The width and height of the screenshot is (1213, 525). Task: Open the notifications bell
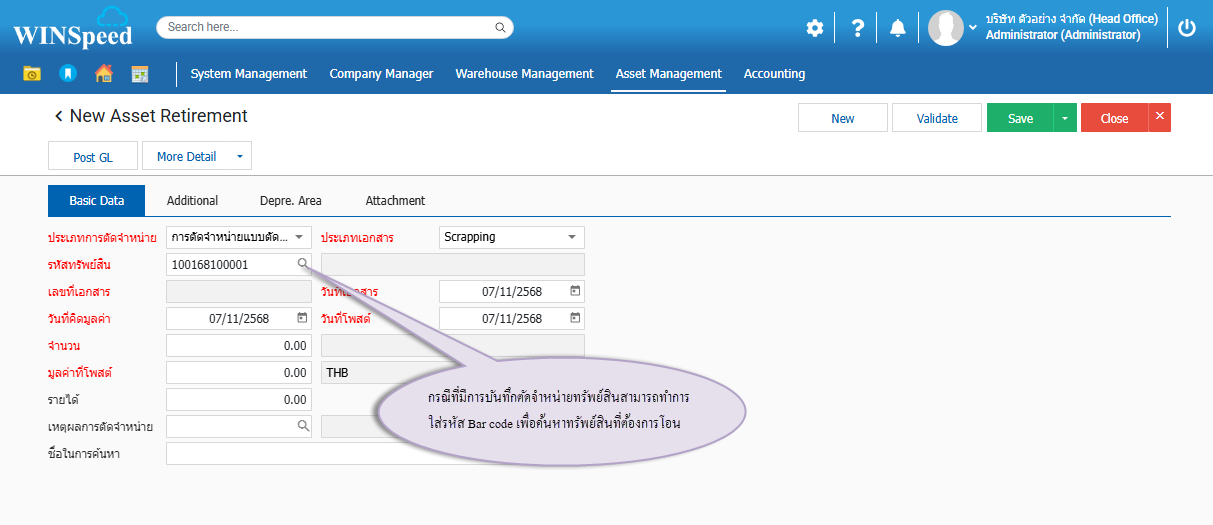(898, 28)
